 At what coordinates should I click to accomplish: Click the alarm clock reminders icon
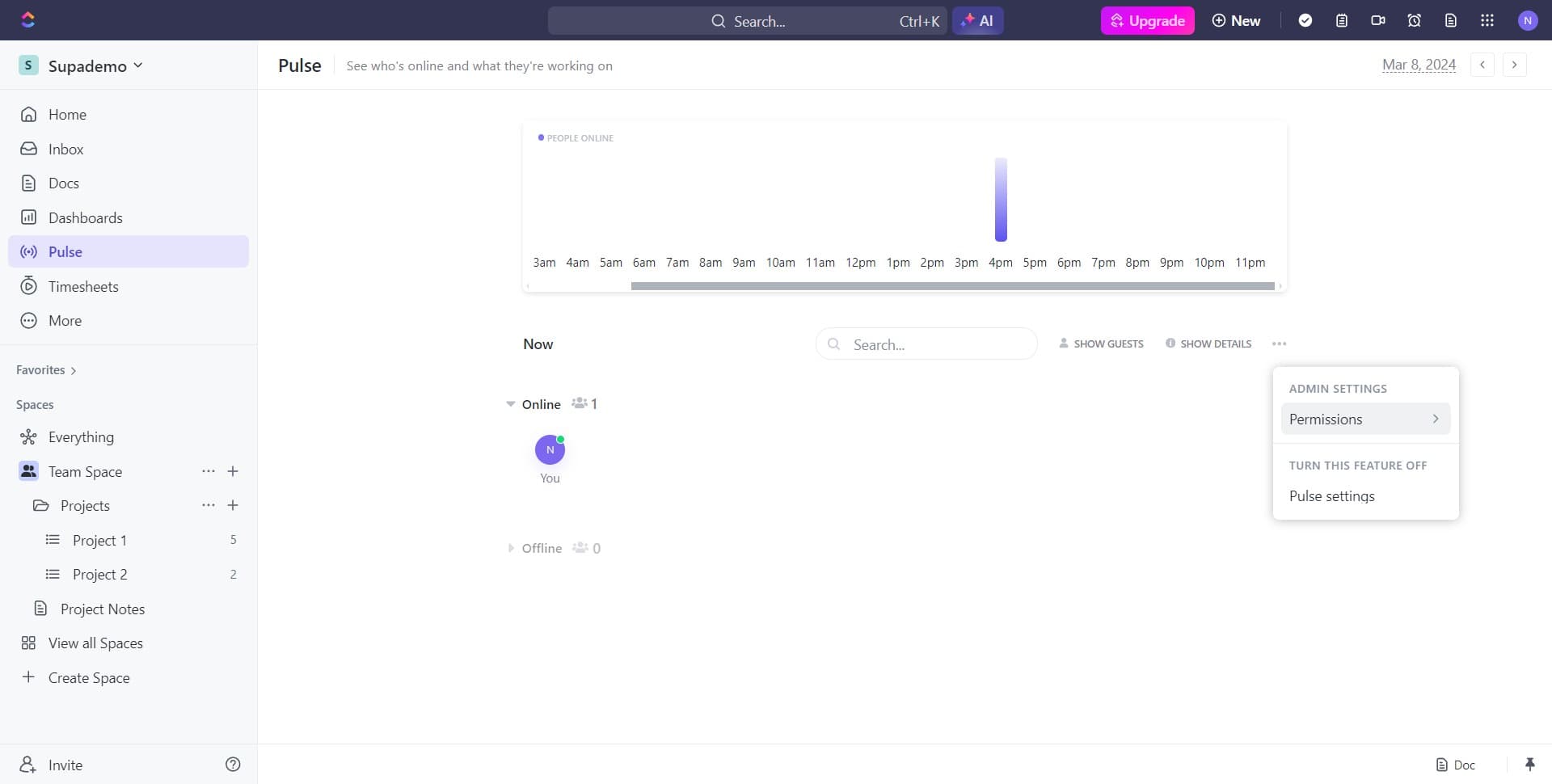point(1414,20)
